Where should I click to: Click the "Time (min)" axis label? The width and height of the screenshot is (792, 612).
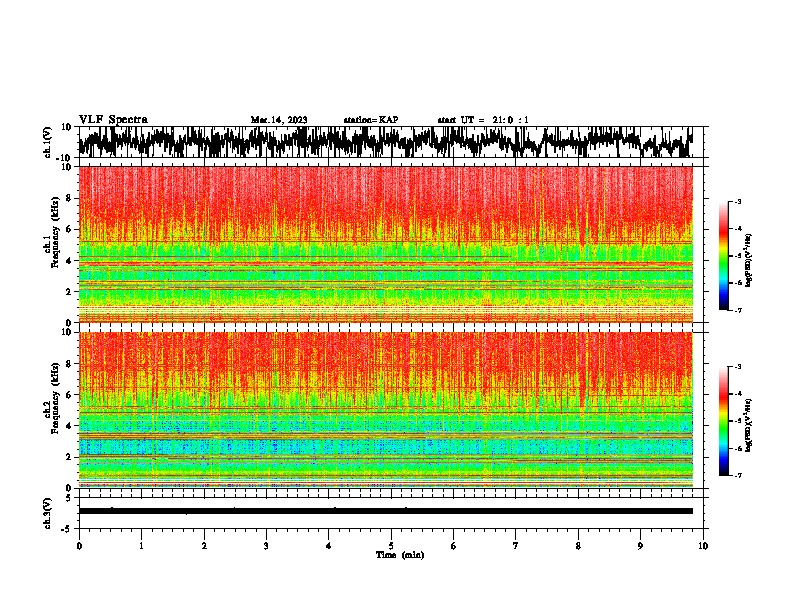400,555
